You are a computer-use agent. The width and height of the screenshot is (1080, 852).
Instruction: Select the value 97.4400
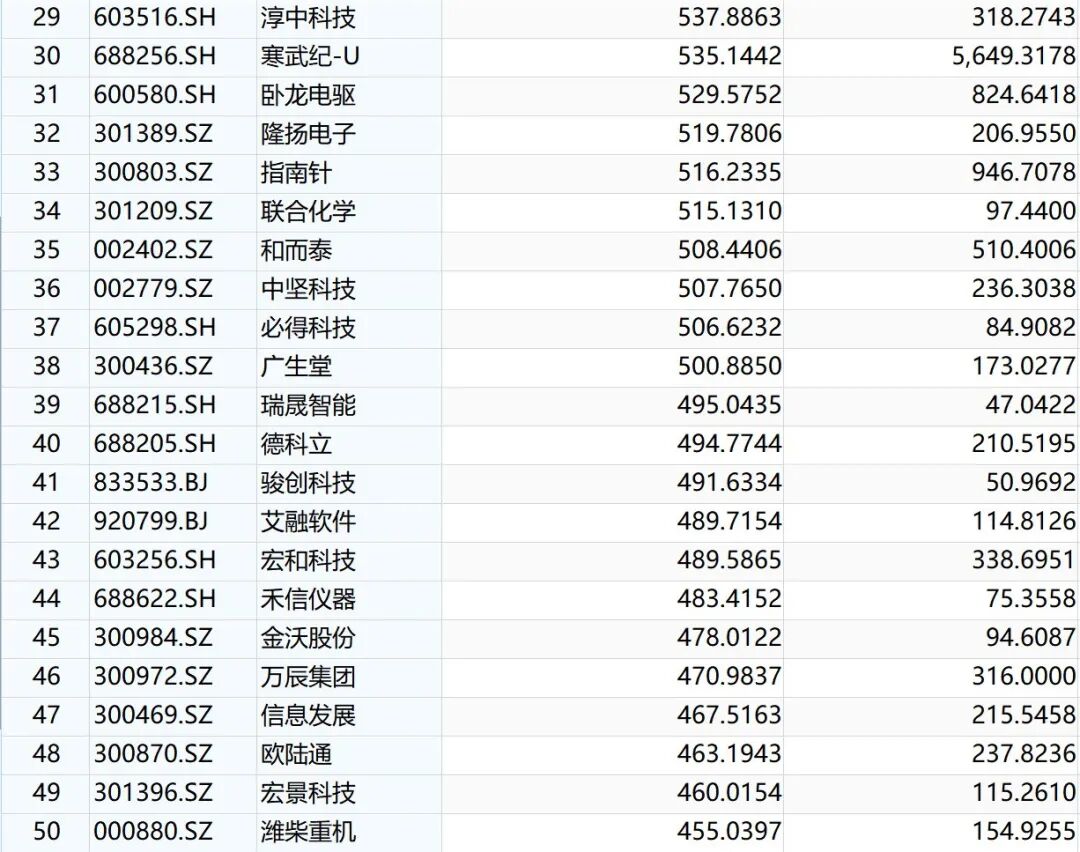pos(1030,211)
